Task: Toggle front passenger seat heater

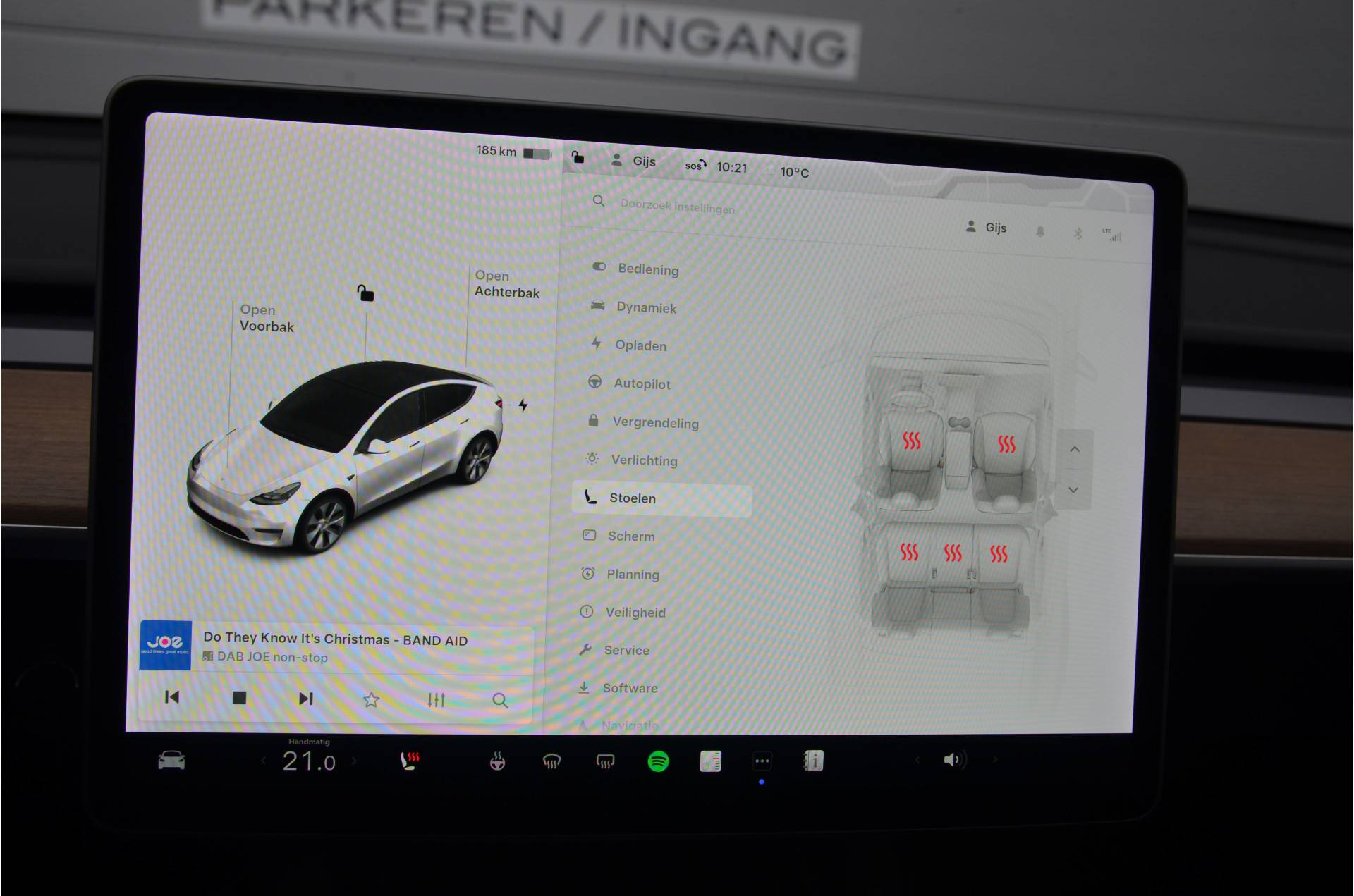Action: coord(1006,444)
